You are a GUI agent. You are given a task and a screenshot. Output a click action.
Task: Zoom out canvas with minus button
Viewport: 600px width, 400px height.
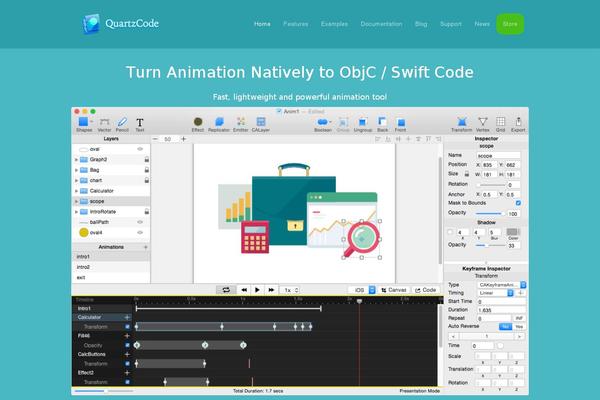tap(155, 139)
